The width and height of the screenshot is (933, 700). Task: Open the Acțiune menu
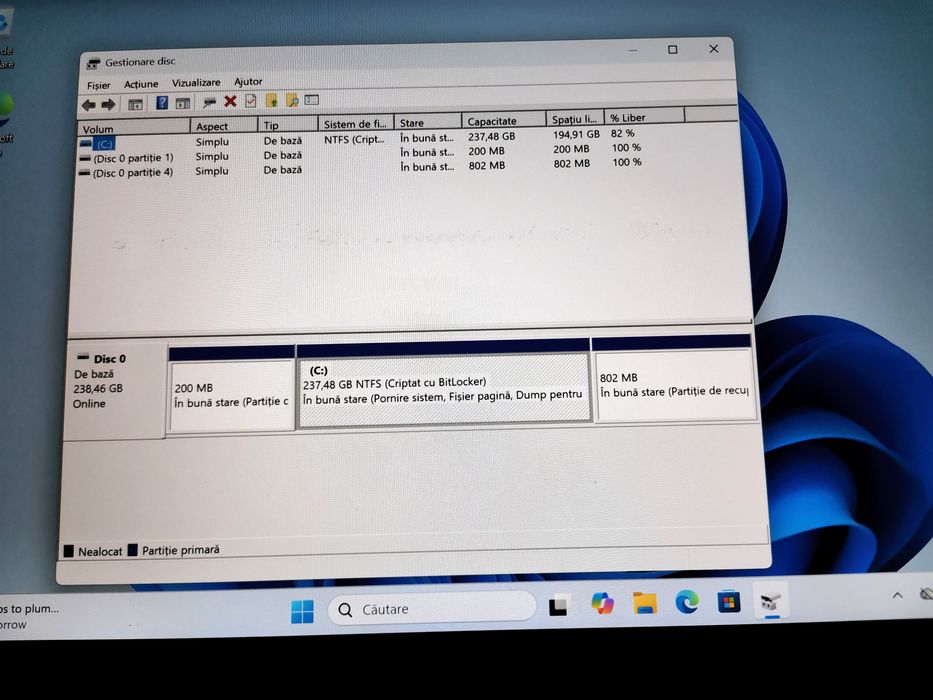pos(141,84)
